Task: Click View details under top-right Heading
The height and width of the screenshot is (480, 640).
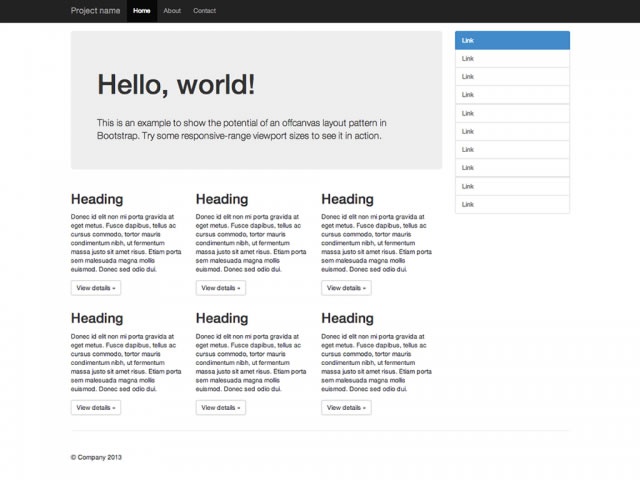Action: tap(346, 288)
